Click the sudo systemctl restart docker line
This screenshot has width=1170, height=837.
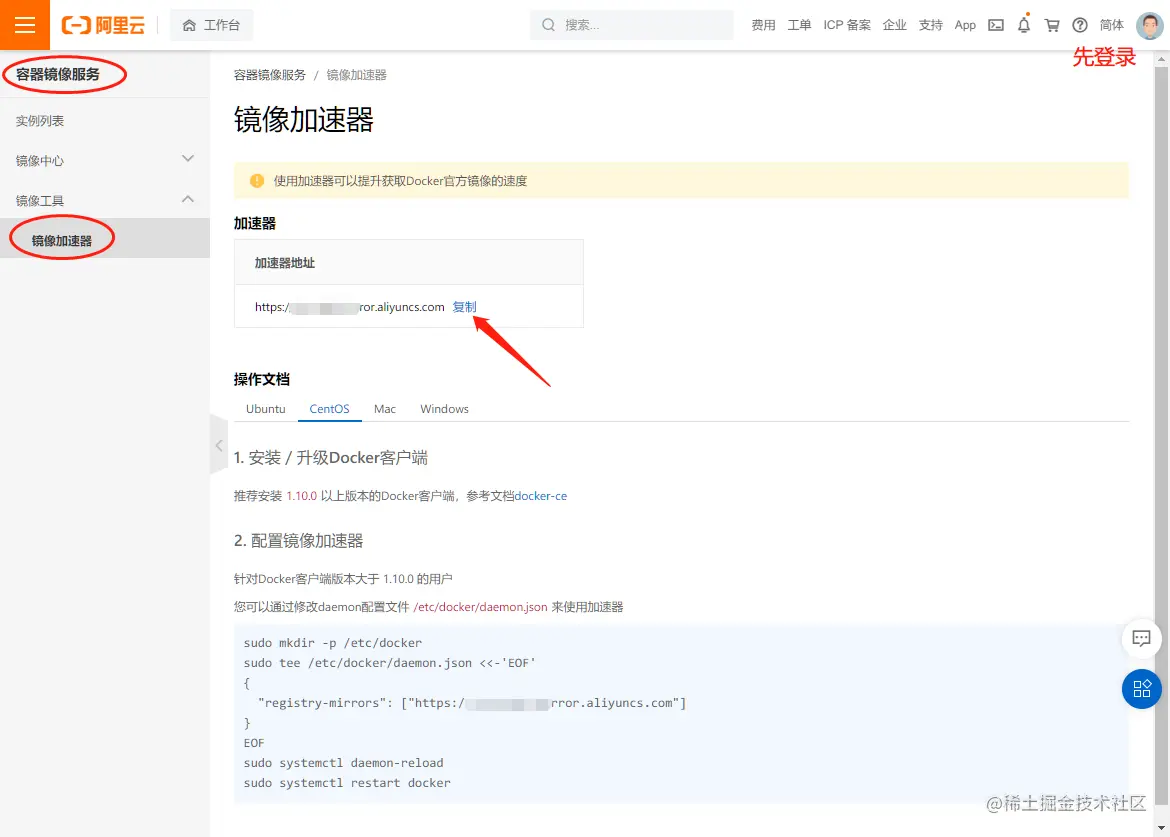click(347, 783)
